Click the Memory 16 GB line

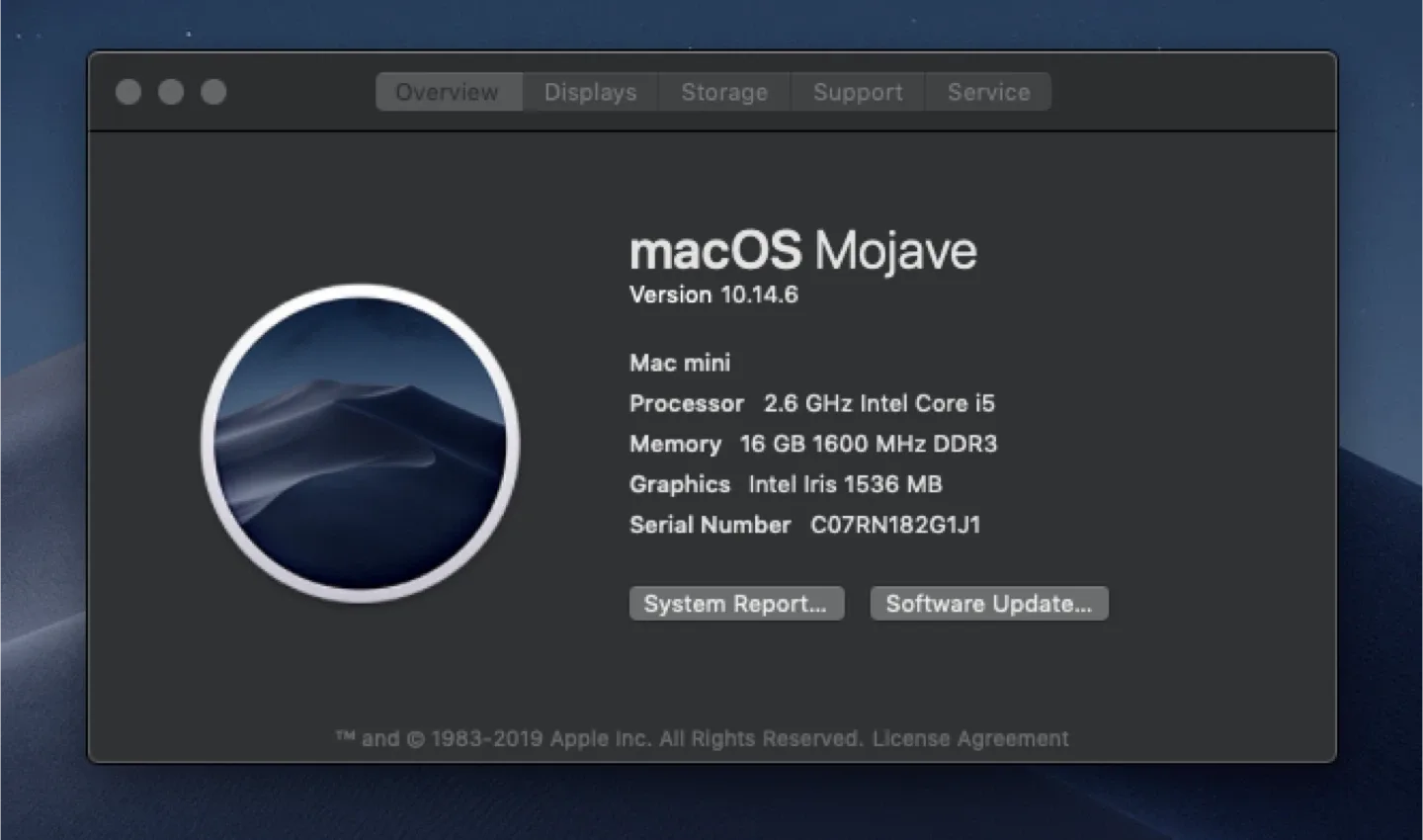click(813, 444)
